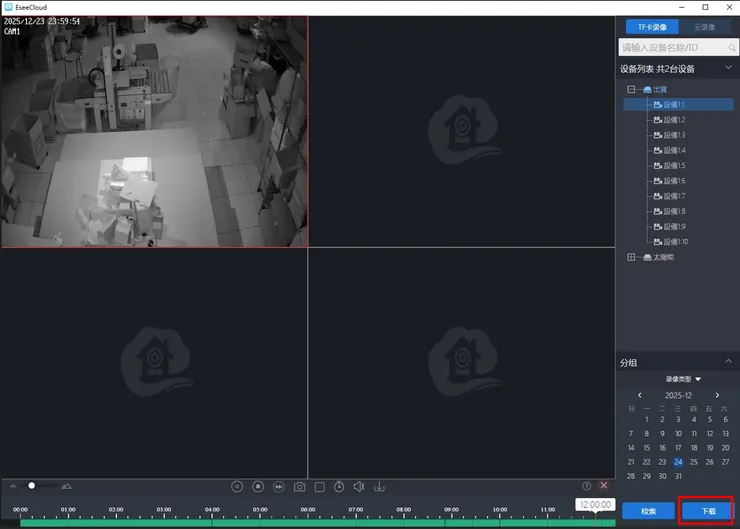Click the timeline zoom-in large mountain icon
740x529 pixels.
click(67, 486)
